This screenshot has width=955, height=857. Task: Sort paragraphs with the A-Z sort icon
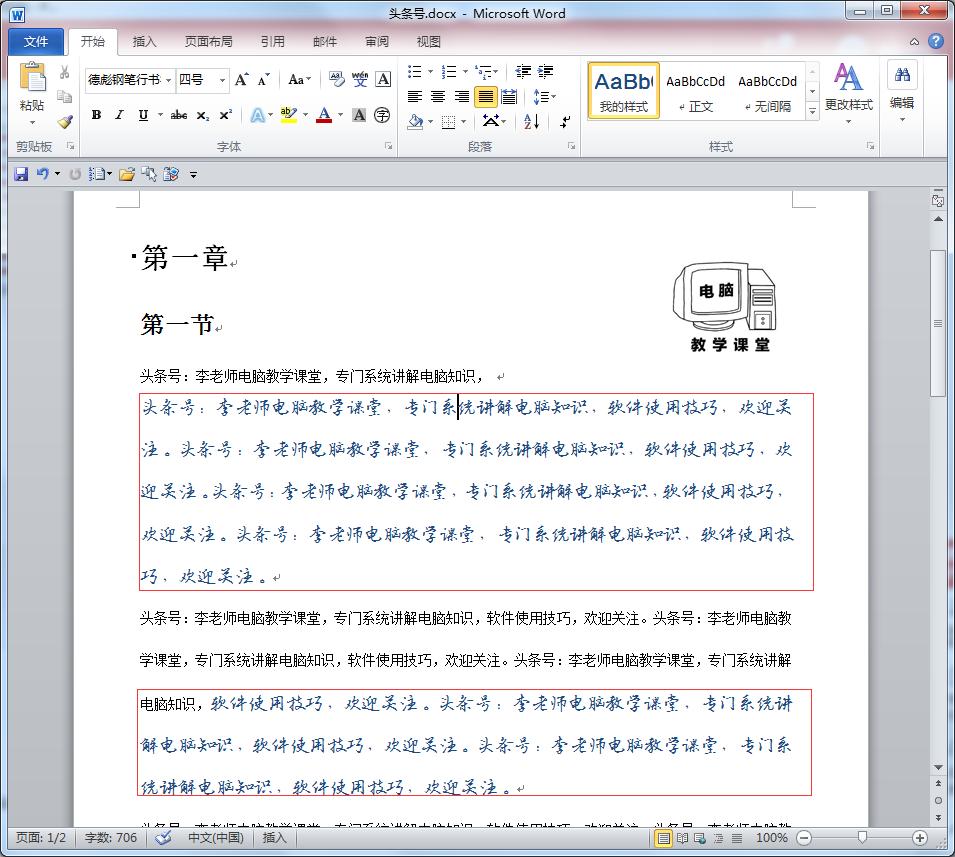pos(531,122)
